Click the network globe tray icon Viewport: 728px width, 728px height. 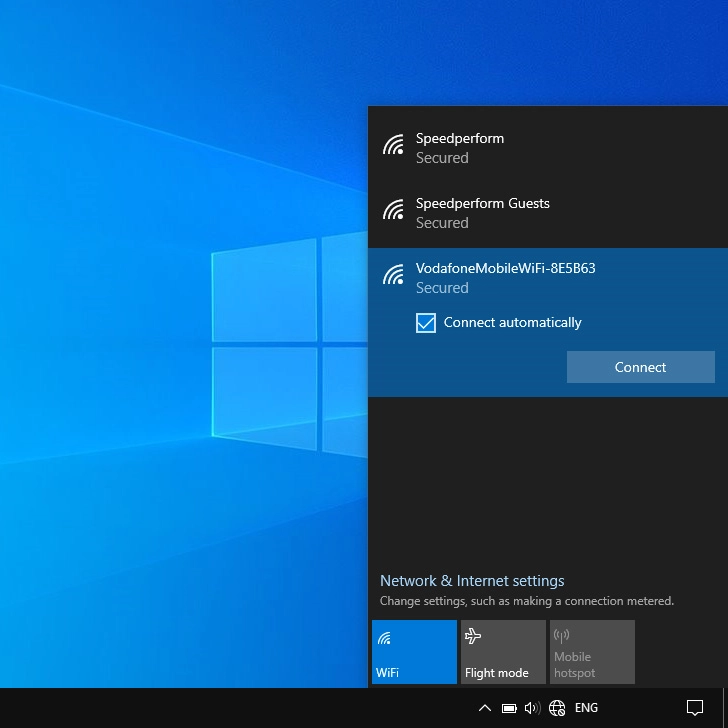[557, 708]
